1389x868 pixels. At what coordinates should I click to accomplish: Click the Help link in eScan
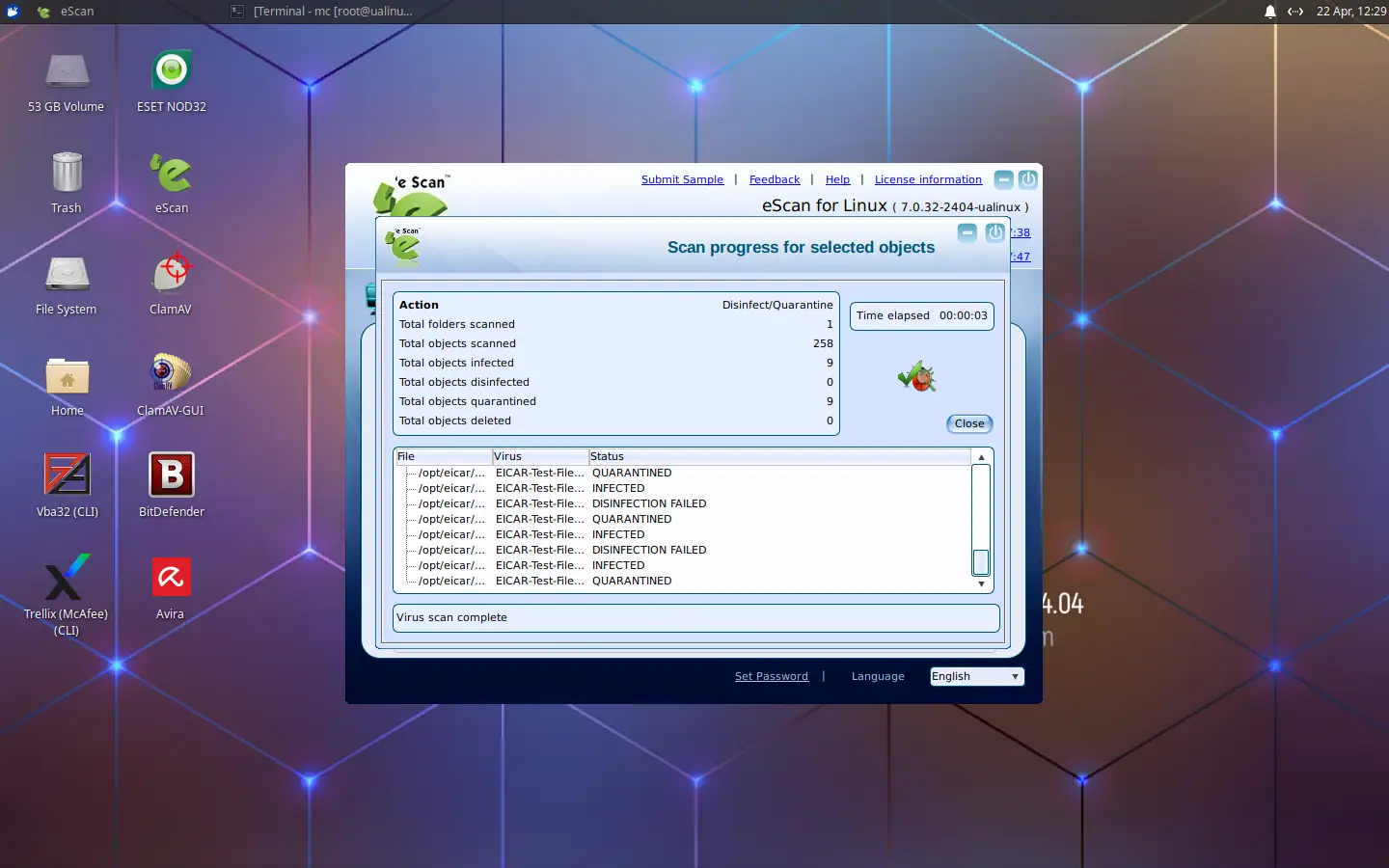[x=838, y=179]
